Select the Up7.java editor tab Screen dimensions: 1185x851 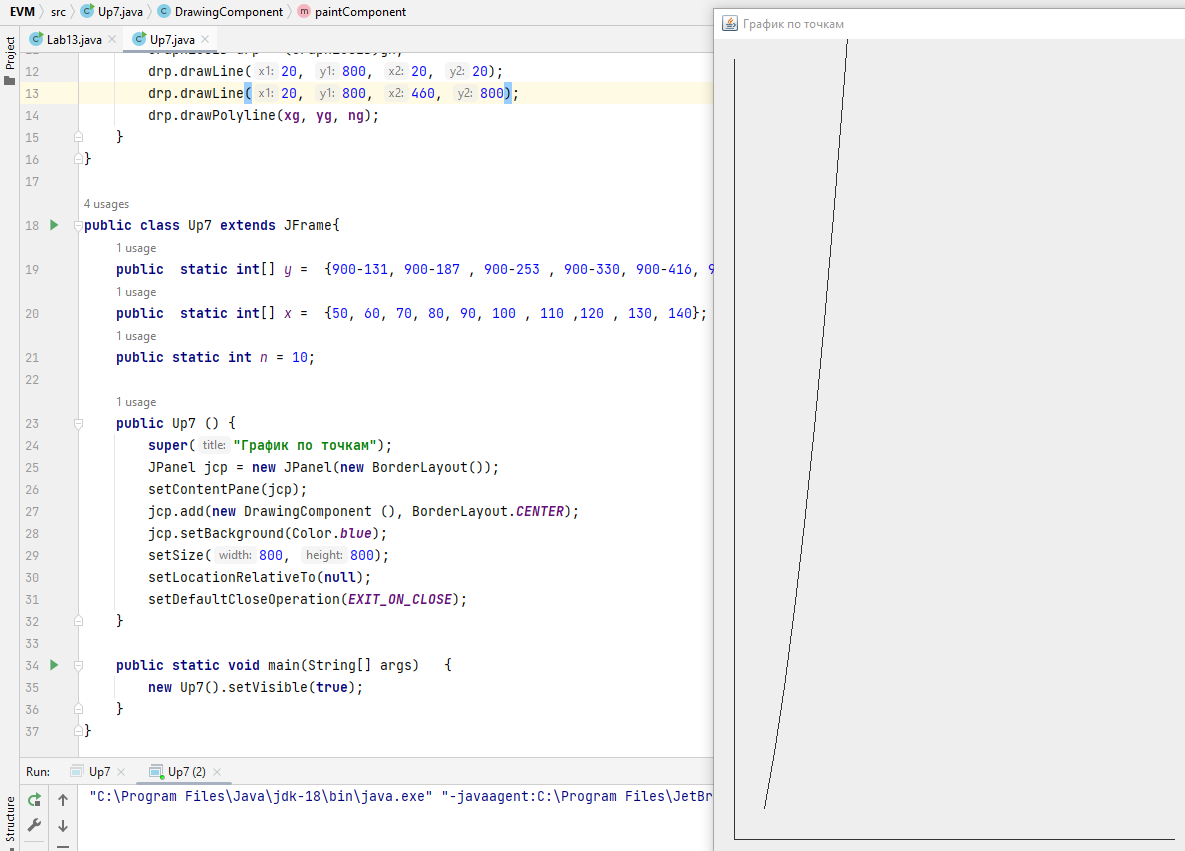172,39
